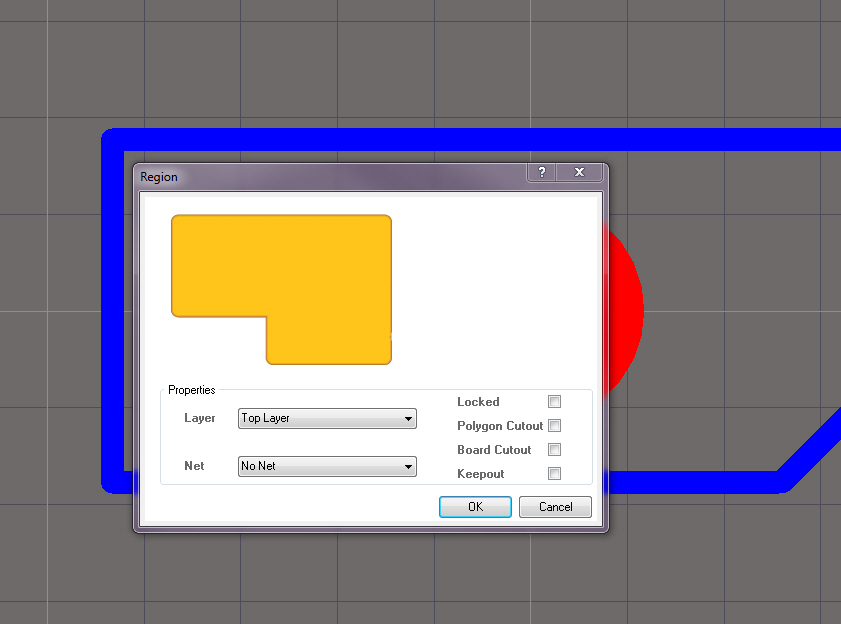Cancel the Region dialog
Viewport: 841px width, 624px height.
tap(555, 506)
